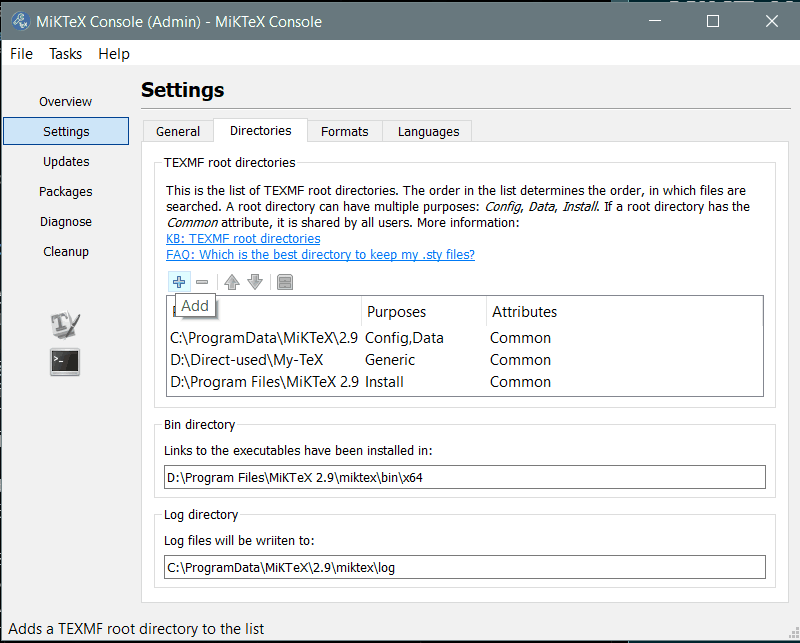This screenshot has width=800, height=643.
Task: Click the MiKTeX icon in the title bar
Action: pyautogui.click(x=19, y=21)
